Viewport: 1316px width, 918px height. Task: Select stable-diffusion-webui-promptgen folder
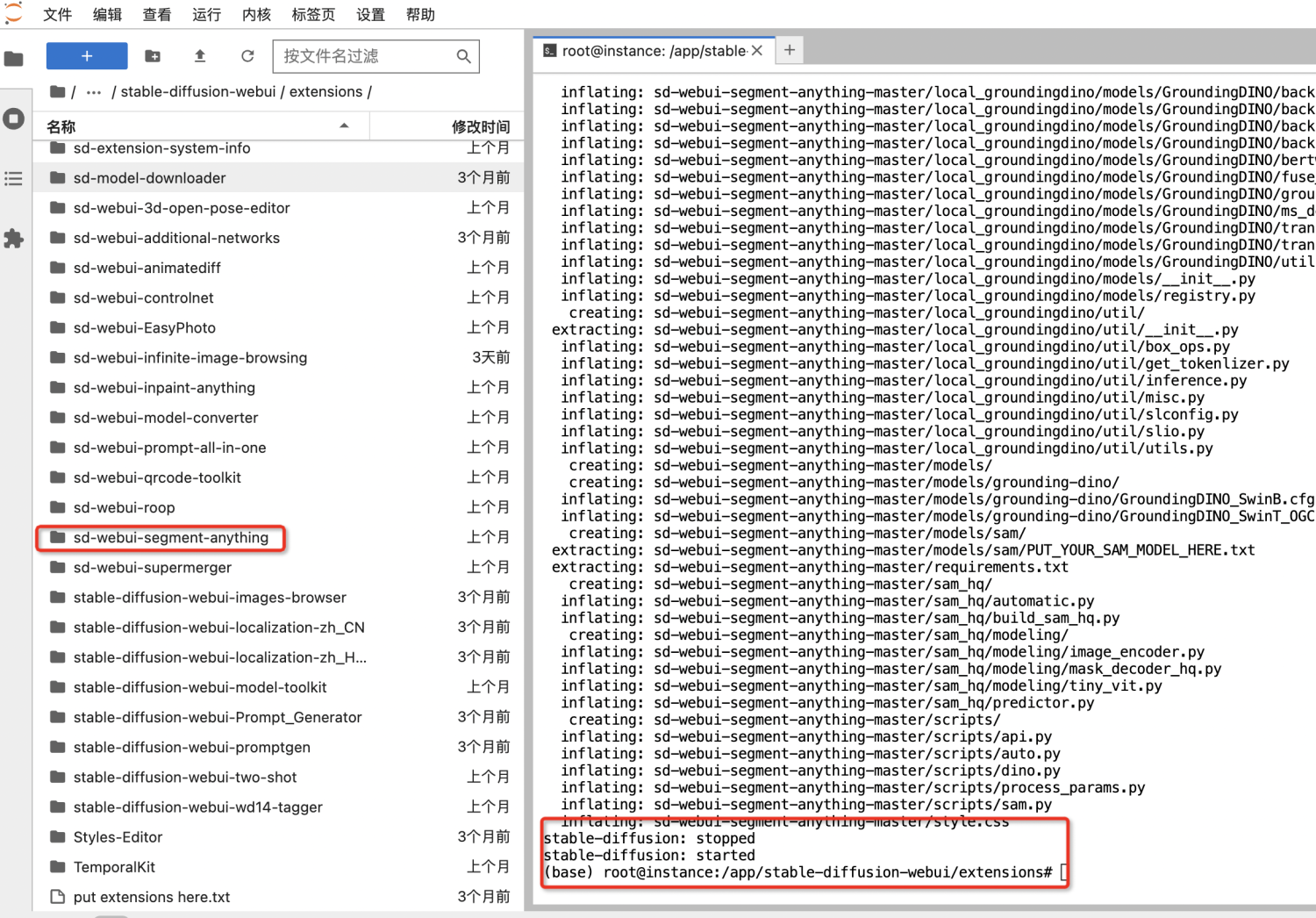click(x=280, y=747)
